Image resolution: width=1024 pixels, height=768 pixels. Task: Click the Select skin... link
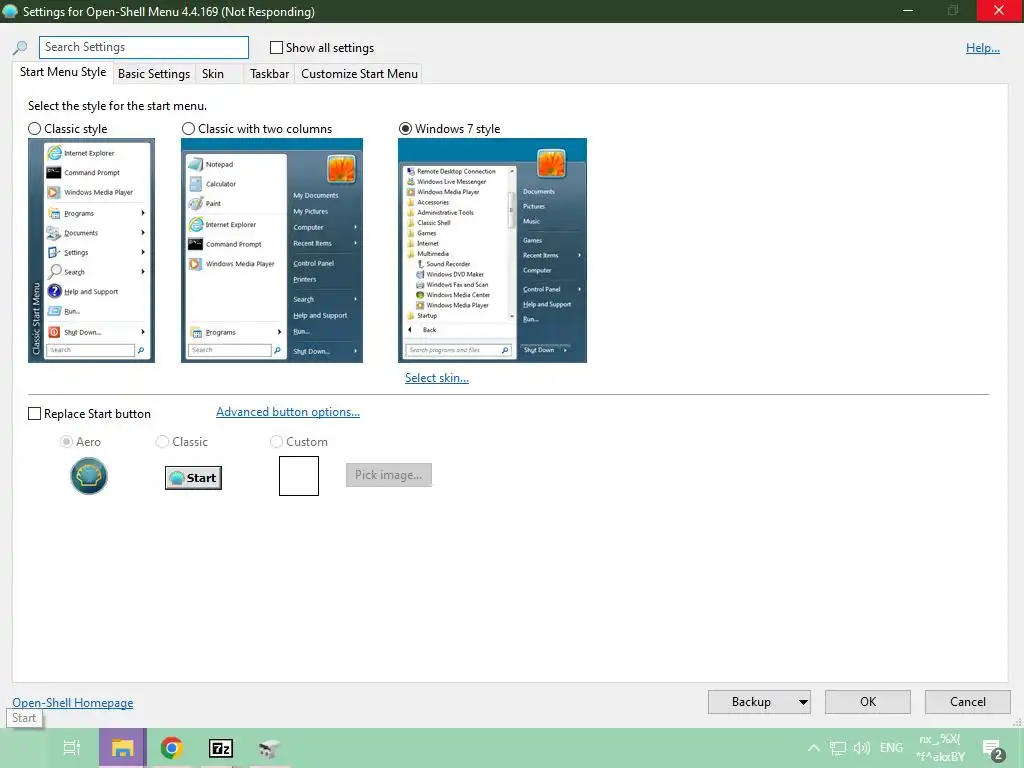[x=437, y=378]
